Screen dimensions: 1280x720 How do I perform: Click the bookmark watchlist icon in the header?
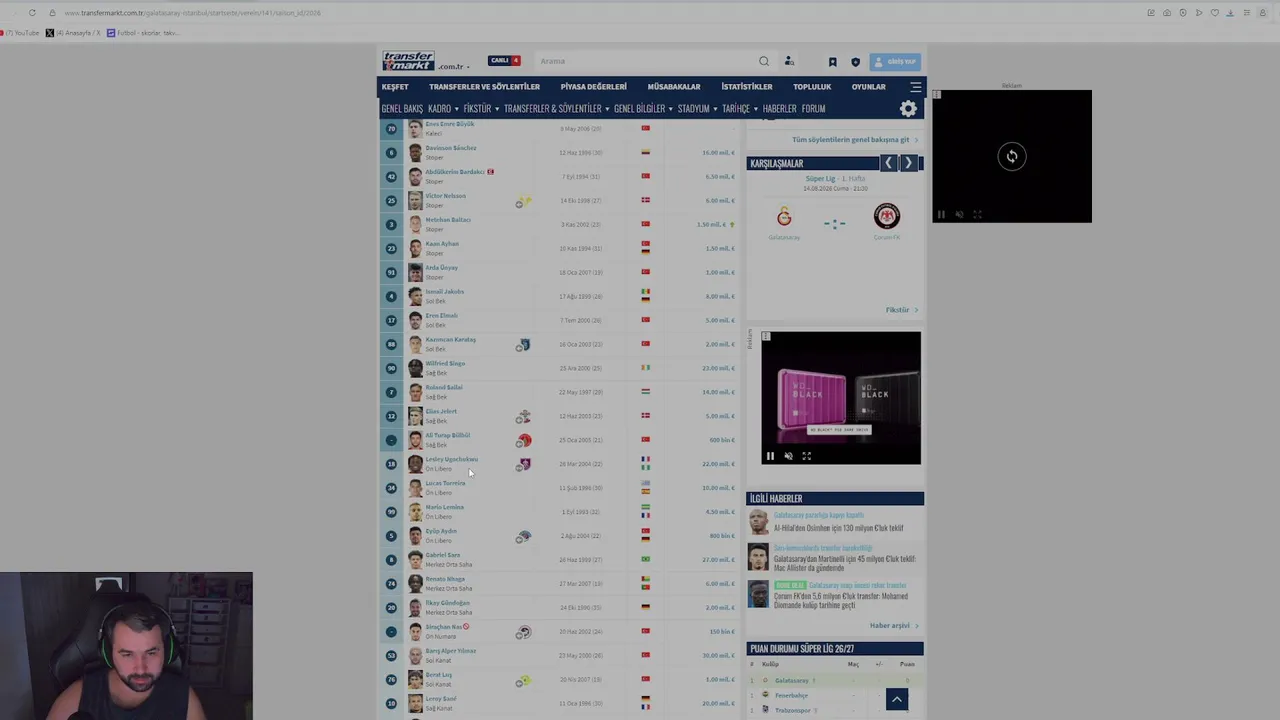832,62
